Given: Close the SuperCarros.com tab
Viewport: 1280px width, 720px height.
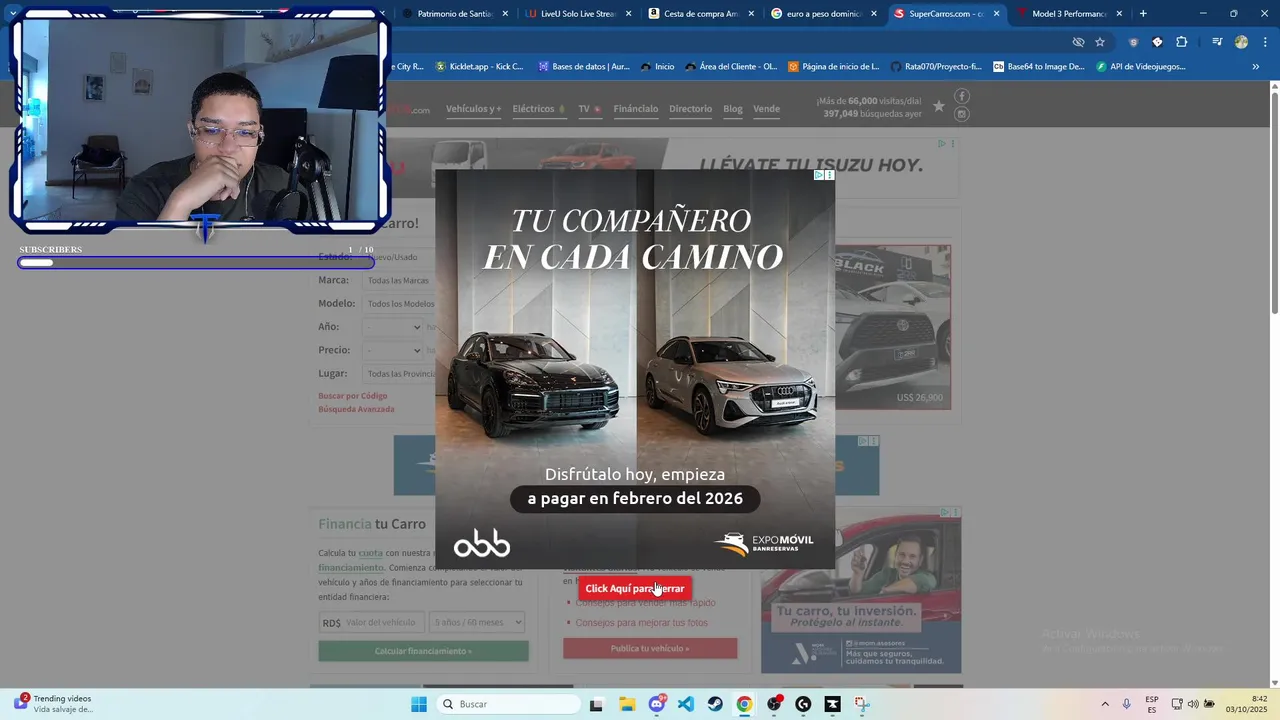Looking at the screenshot, I should [996, 14].
